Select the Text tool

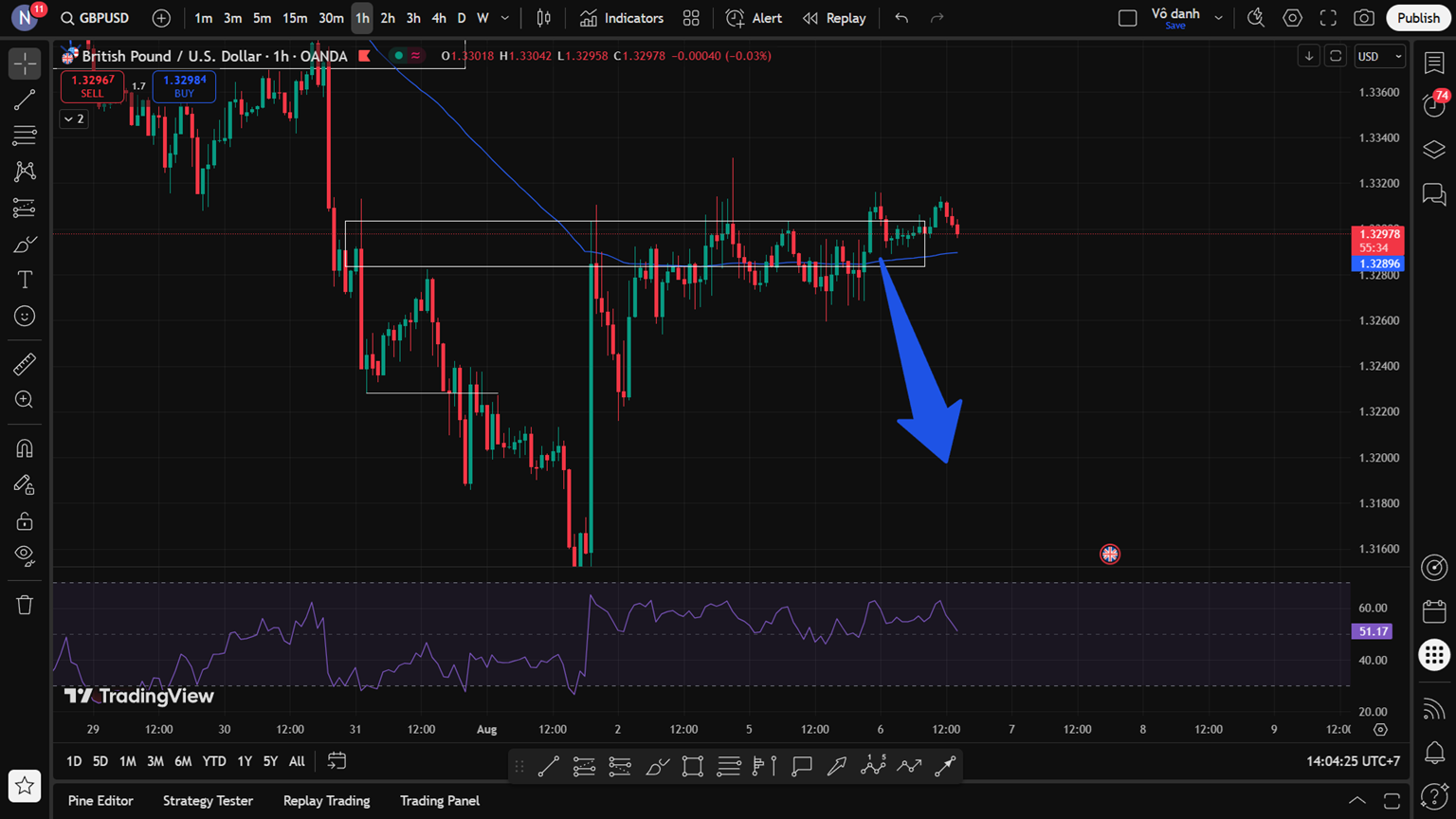[x=25, y=280]
